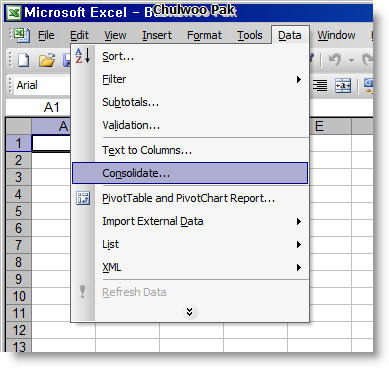Click the Justify alignment icon

[320, 85]
